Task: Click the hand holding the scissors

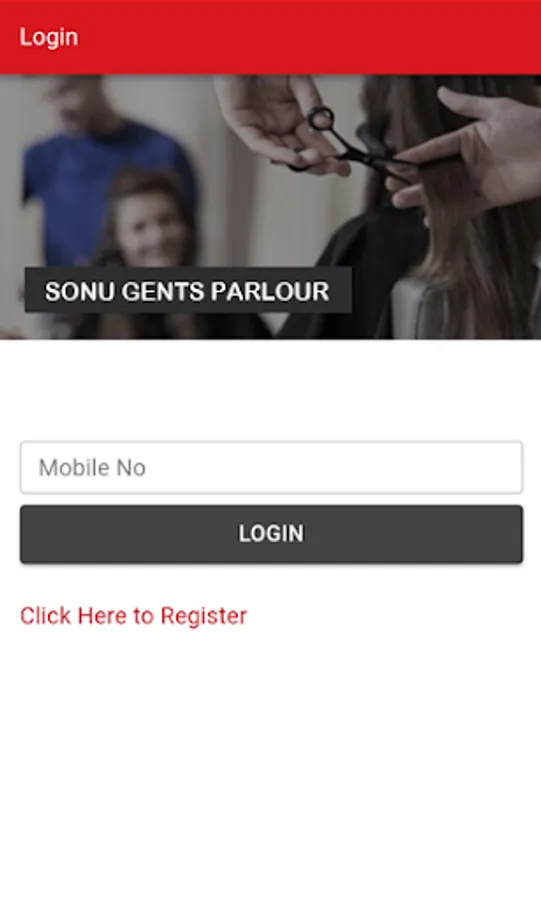Action: tap(281, 123)
